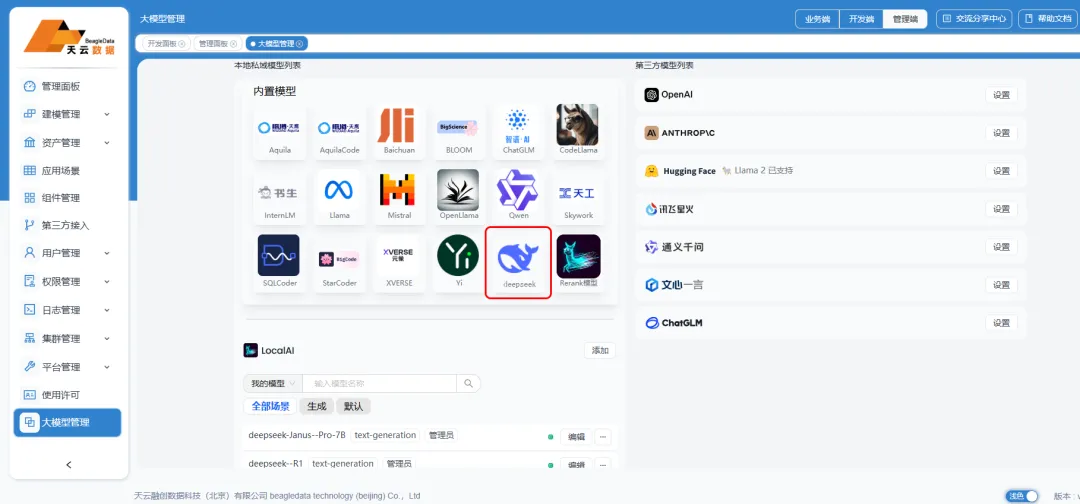
Task: Open the Qwen model tile
Action: 518,198
